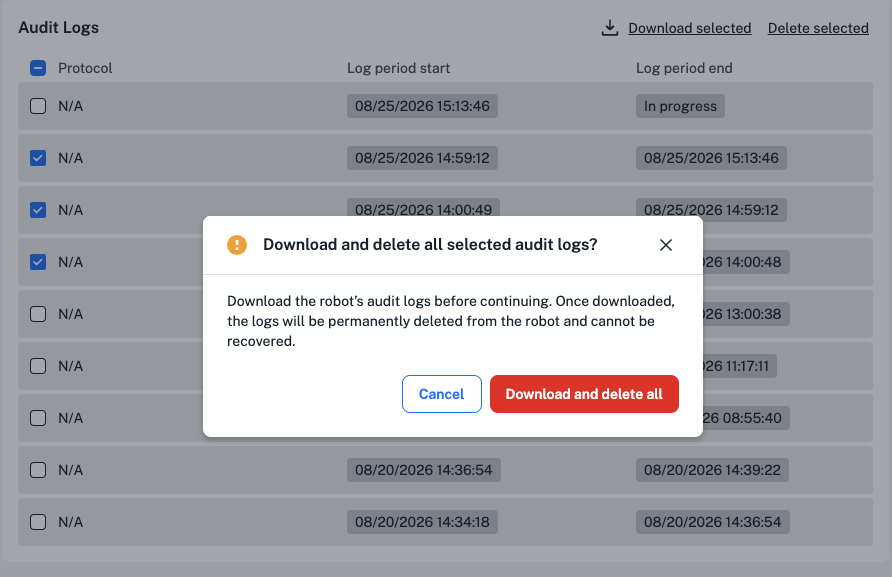Uncheck the row starting 08/25/2026 14:59:12

[x=38, y=158]
